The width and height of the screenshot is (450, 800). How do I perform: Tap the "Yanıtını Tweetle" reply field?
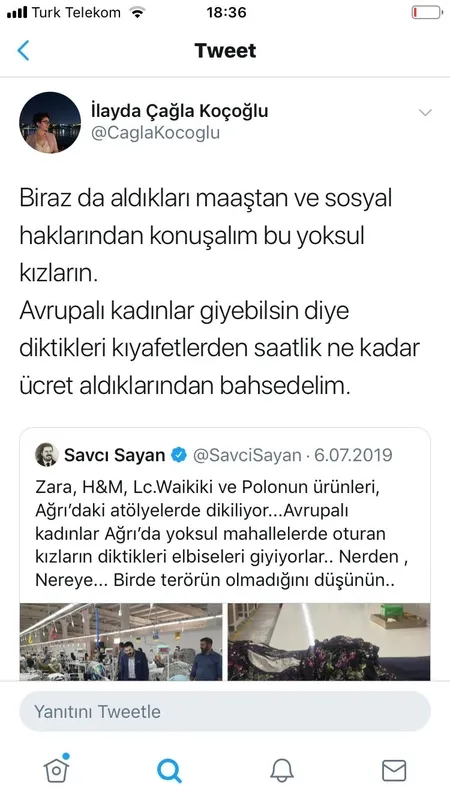tap(225, 711)
